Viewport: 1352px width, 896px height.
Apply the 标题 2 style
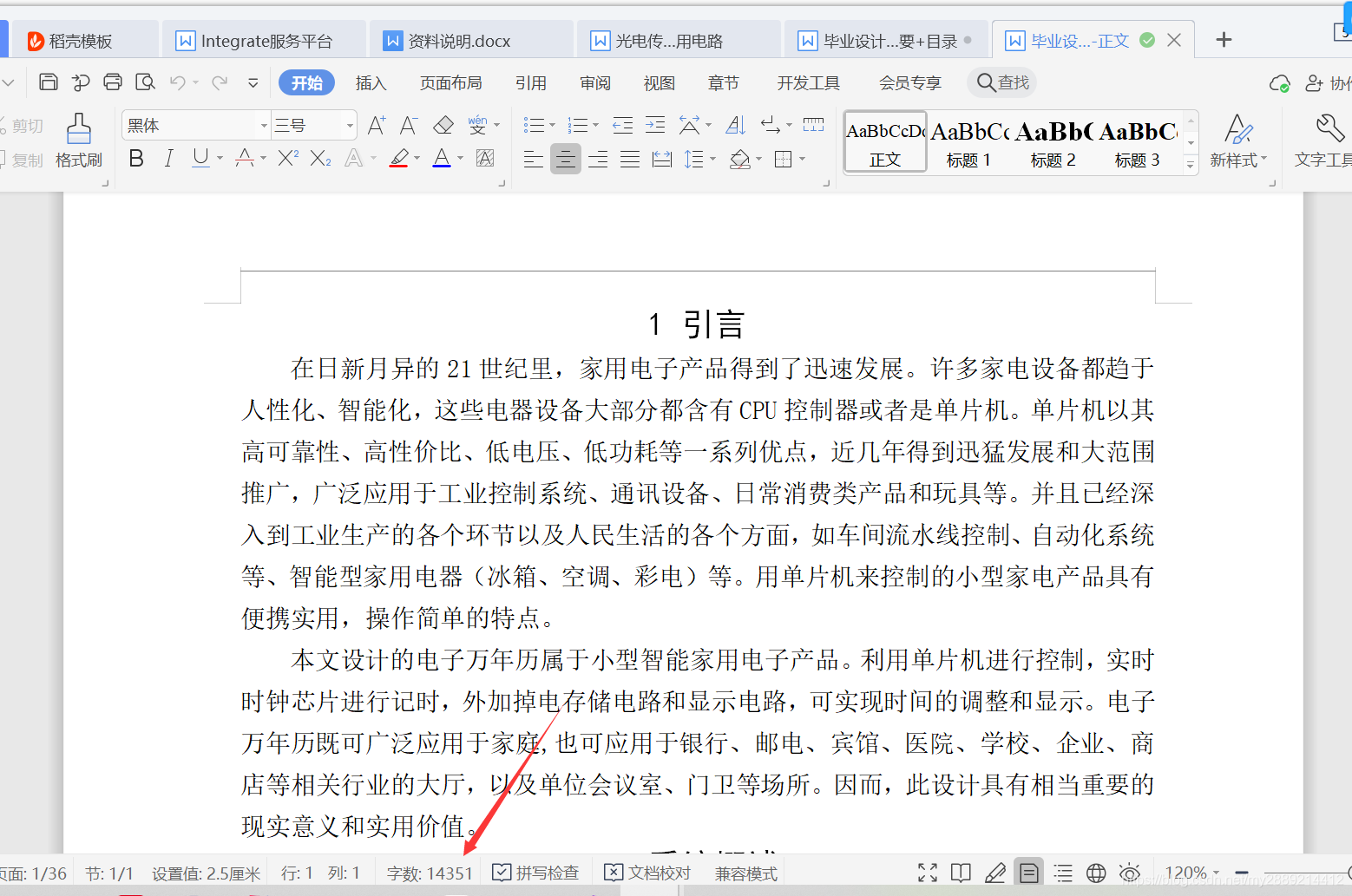click(1053, 142)
